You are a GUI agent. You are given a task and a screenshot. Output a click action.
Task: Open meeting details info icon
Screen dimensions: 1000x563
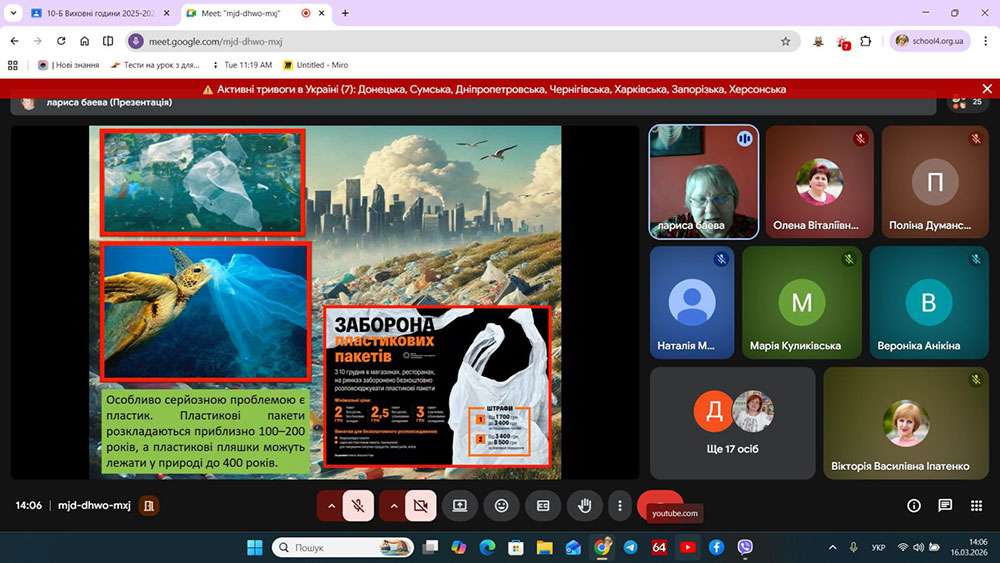click(x=913, y=506)
